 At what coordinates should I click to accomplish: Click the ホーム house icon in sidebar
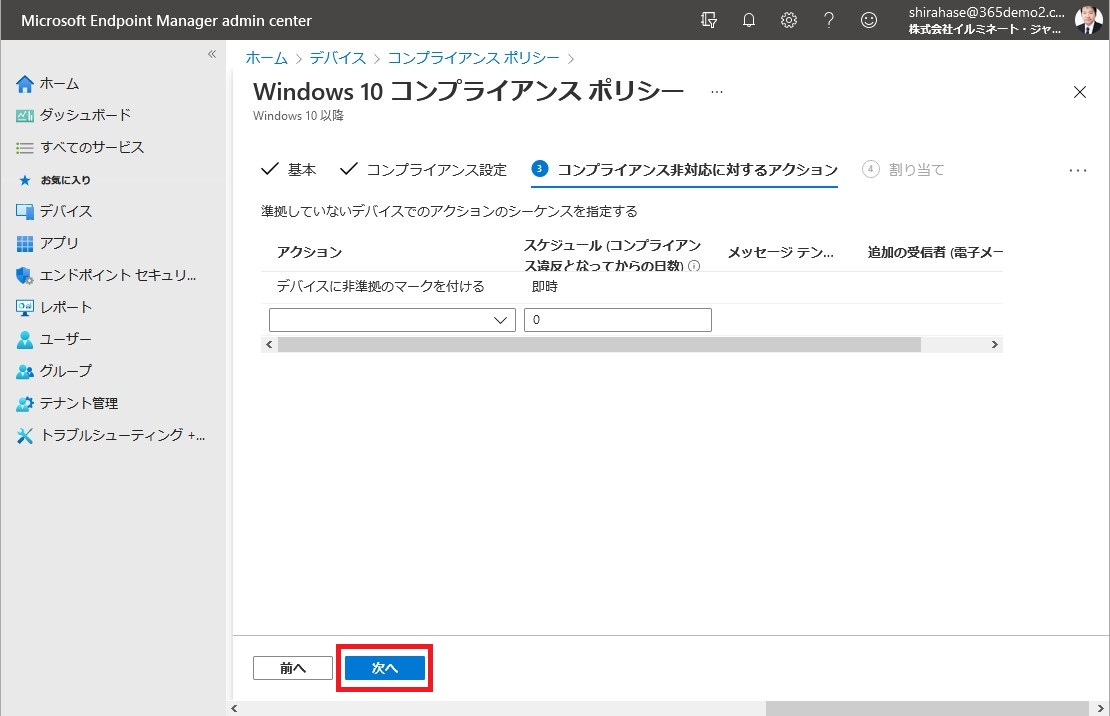click(25, 84)
